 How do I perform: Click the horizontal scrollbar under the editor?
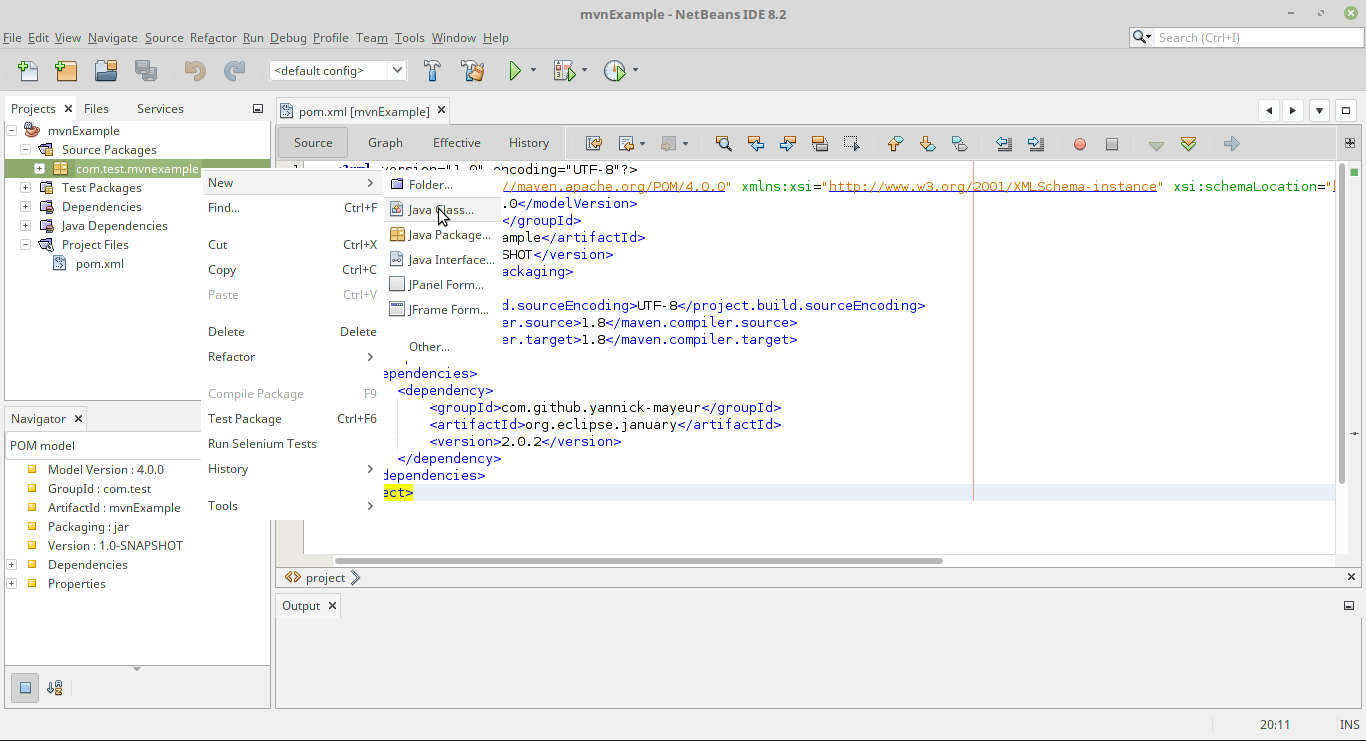(638, 561)
